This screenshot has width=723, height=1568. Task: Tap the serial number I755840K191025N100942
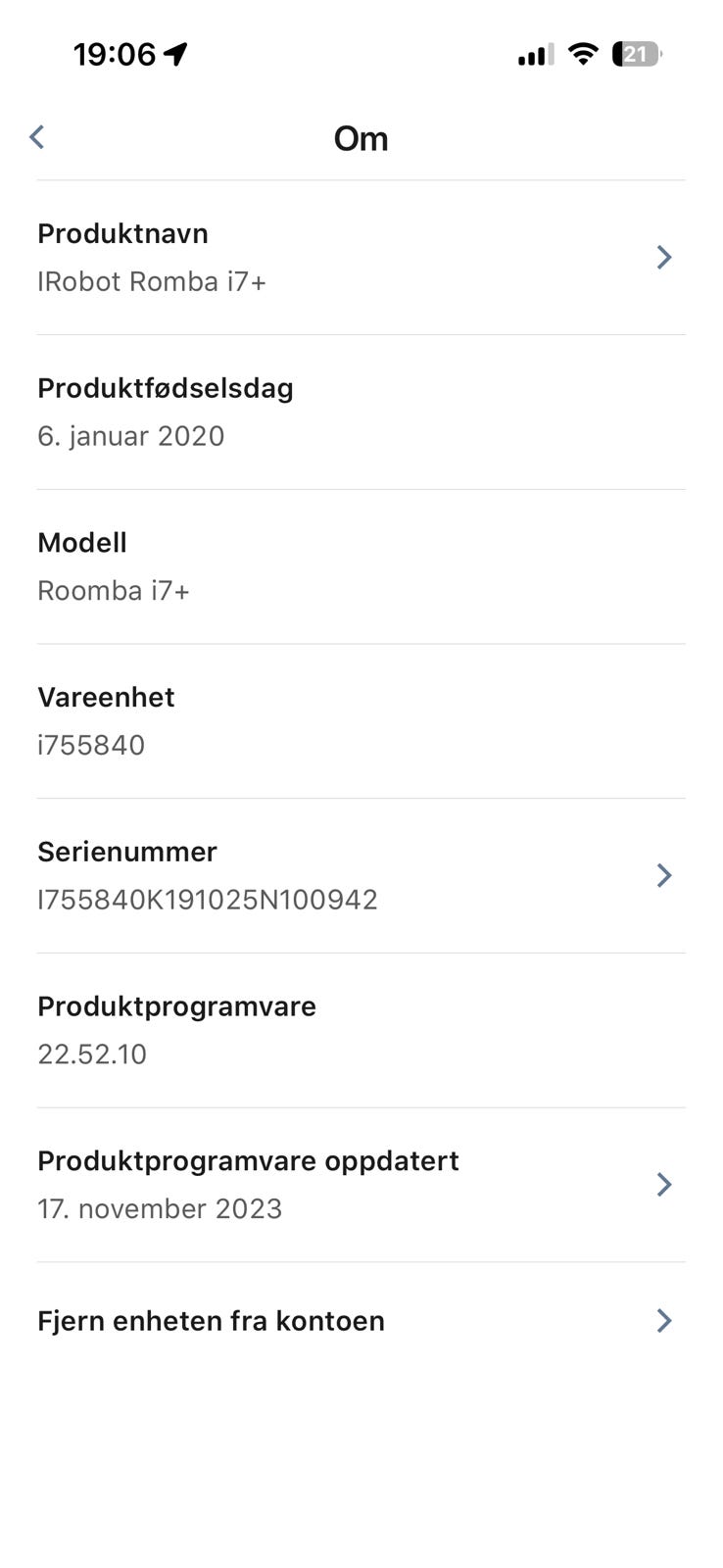pos(208,900)
